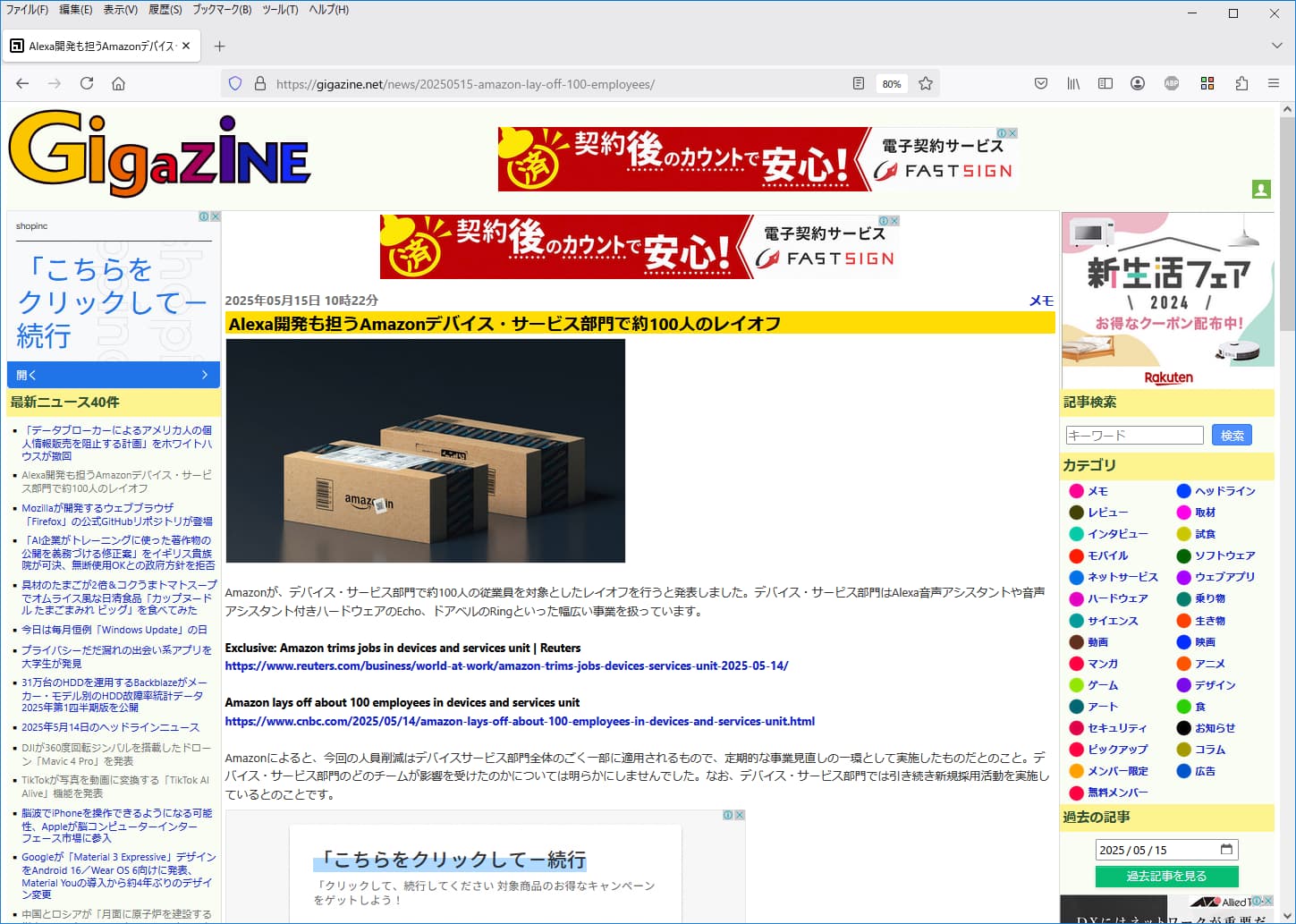Screen dimensions: 1296x924
Task: Open the ブックマーク(B) menu
Action: tap(222, 10)
